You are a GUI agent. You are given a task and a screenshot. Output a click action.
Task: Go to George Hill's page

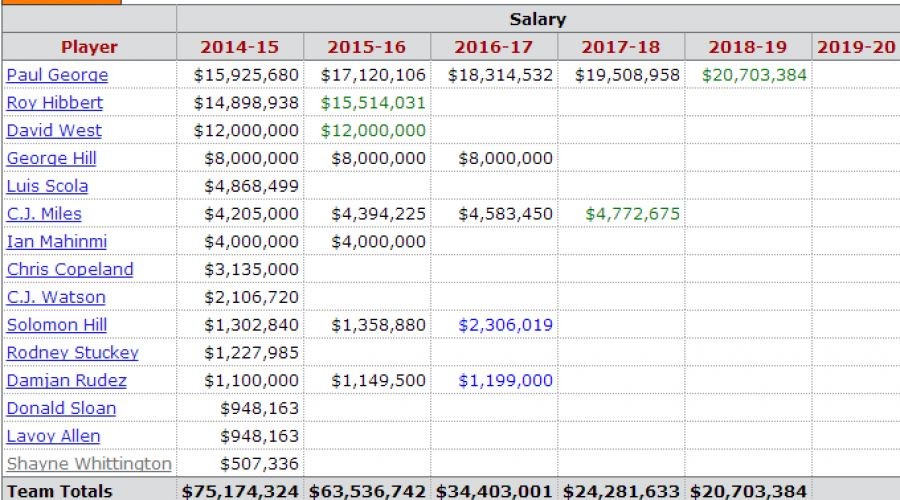point(54,158)
